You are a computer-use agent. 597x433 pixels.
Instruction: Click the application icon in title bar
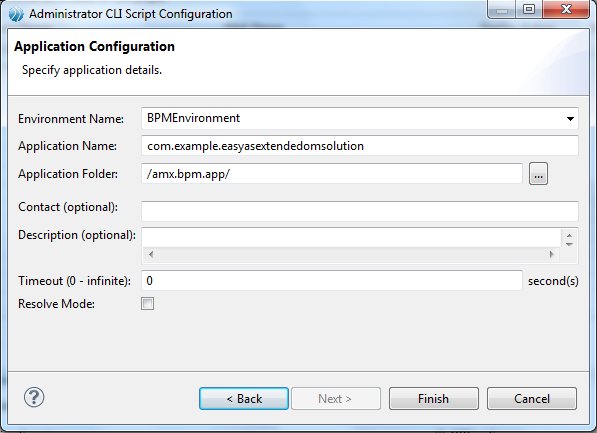[x=16, y=14]
